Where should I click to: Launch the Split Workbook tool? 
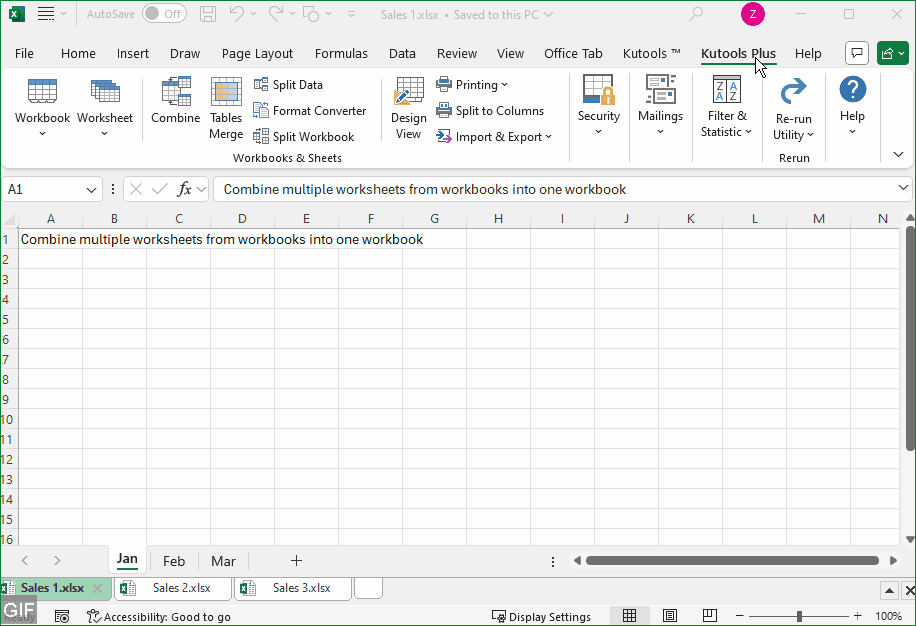pyautogui.click(x=304, y=137)
